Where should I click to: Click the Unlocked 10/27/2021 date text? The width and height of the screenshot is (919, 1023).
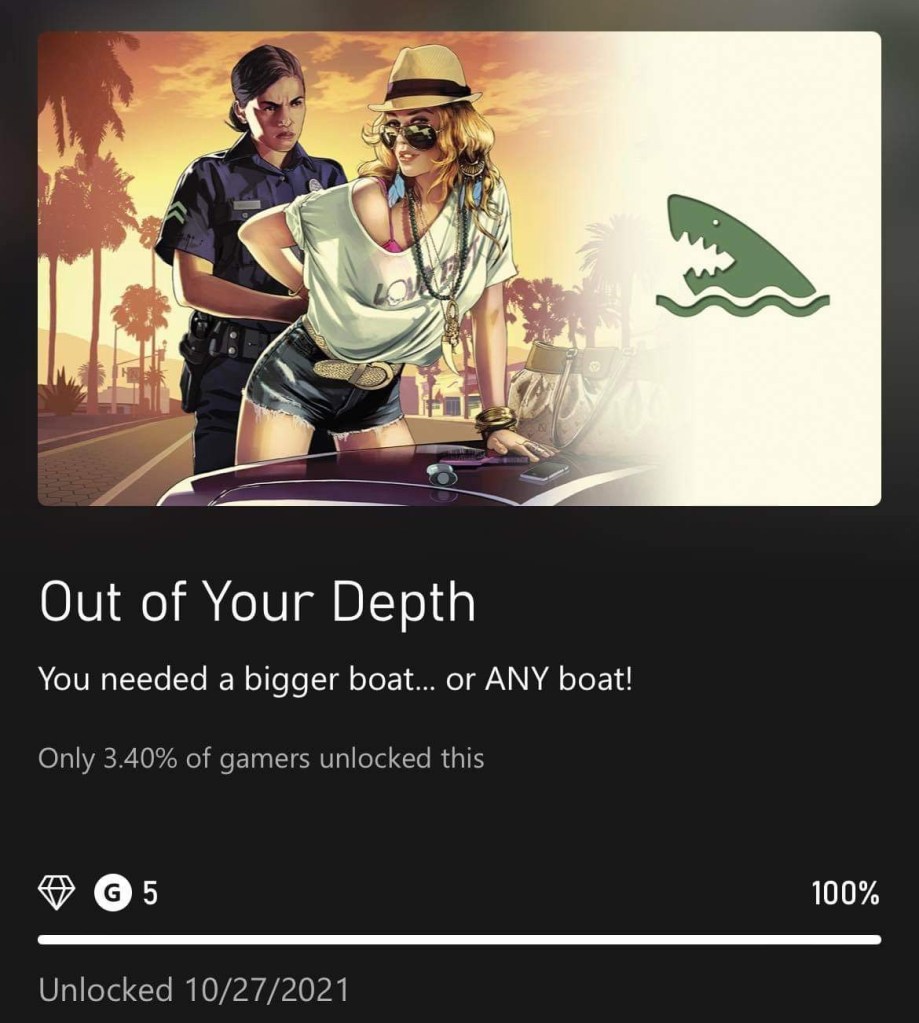(194, 989)
